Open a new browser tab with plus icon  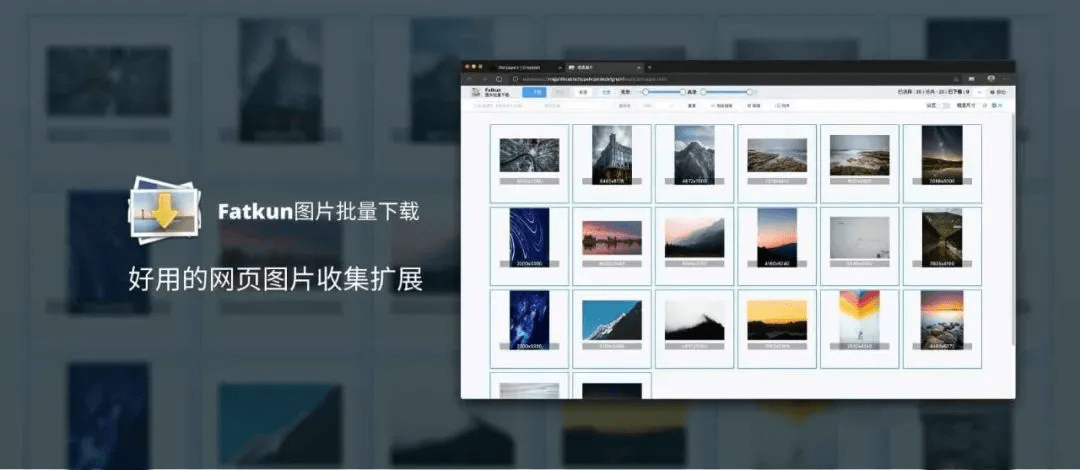(x=649, y=67)
